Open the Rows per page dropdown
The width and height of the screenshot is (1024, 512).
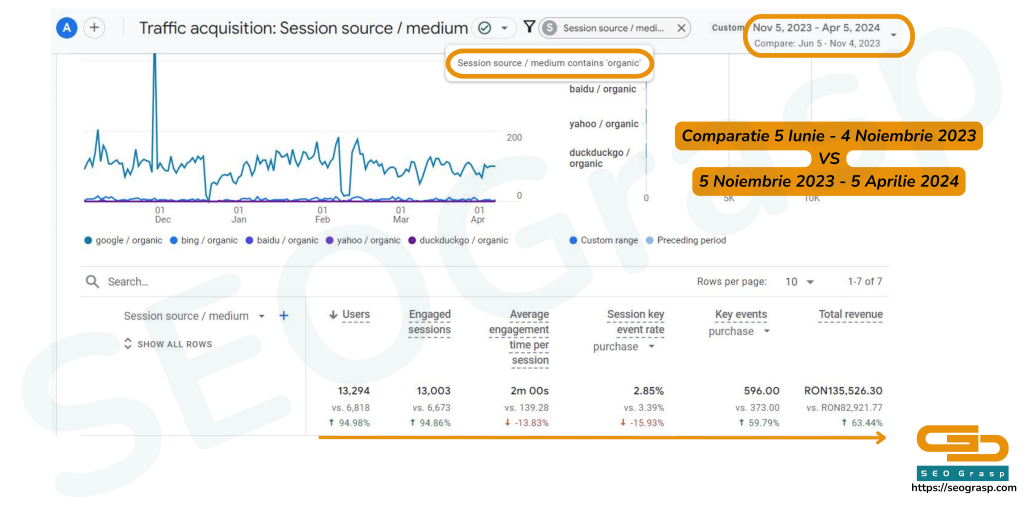click(x=799, y=282)
